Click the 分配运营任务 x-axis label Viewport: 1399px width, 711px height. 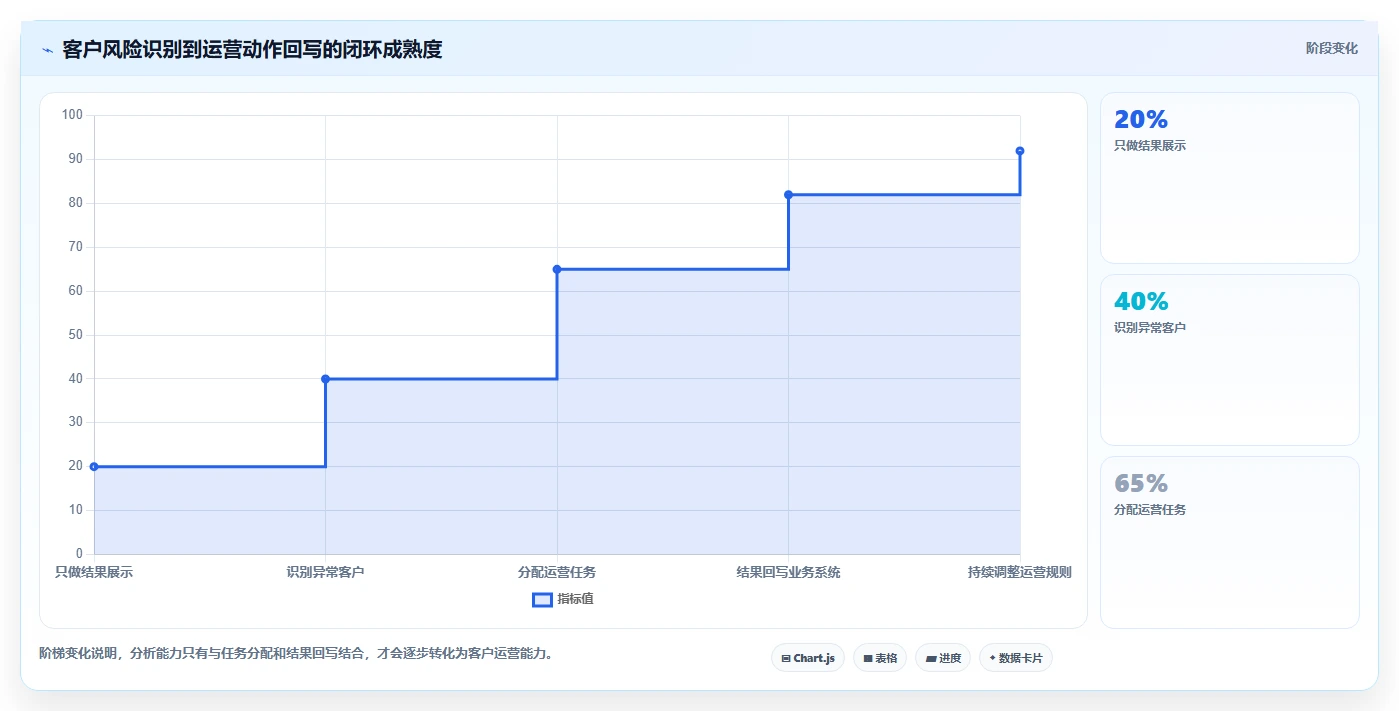[557, 572]
